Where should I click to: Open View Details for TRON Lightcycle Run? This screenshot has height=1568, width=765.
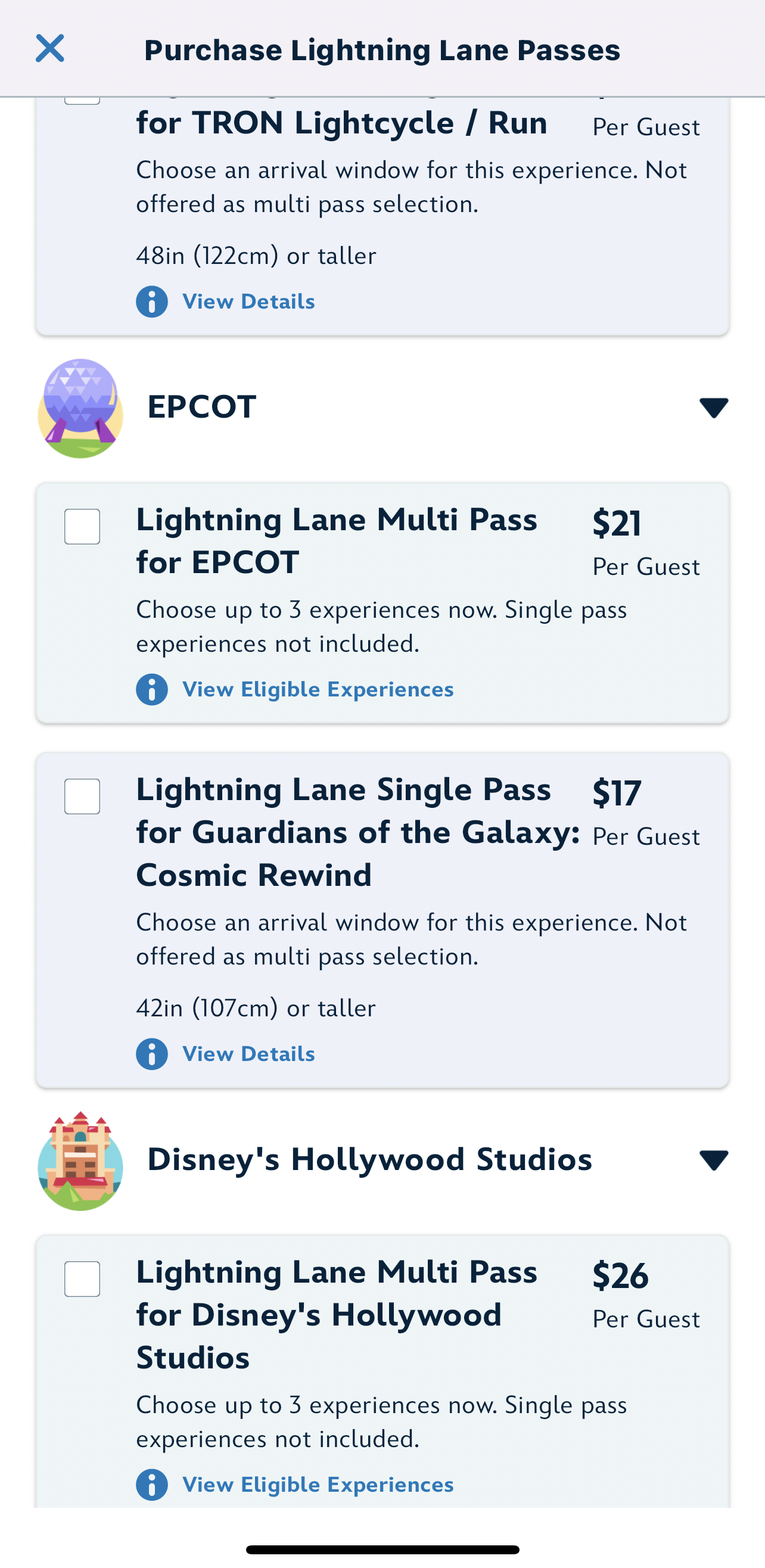[248, 301]
